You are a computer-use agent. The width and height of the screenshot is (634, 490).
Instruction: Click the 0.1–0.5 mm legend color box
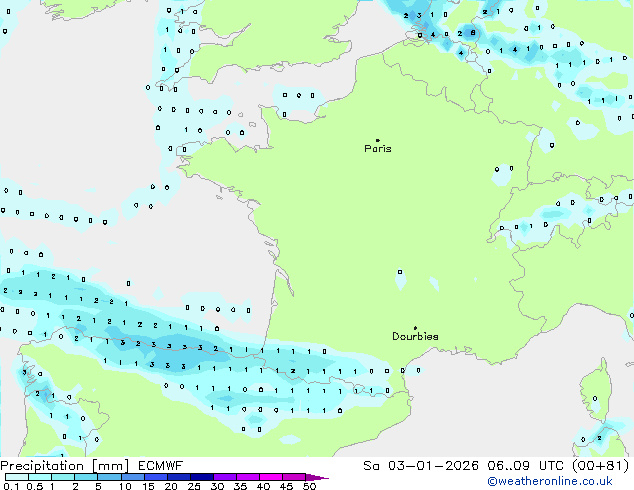click(x=17, y=477)
